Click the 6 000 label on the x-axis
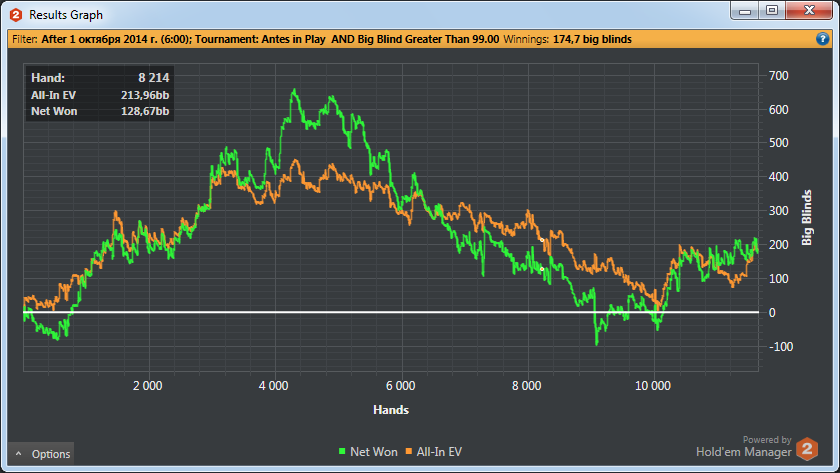Screen dimensions: 840x473 click(400, 384)
